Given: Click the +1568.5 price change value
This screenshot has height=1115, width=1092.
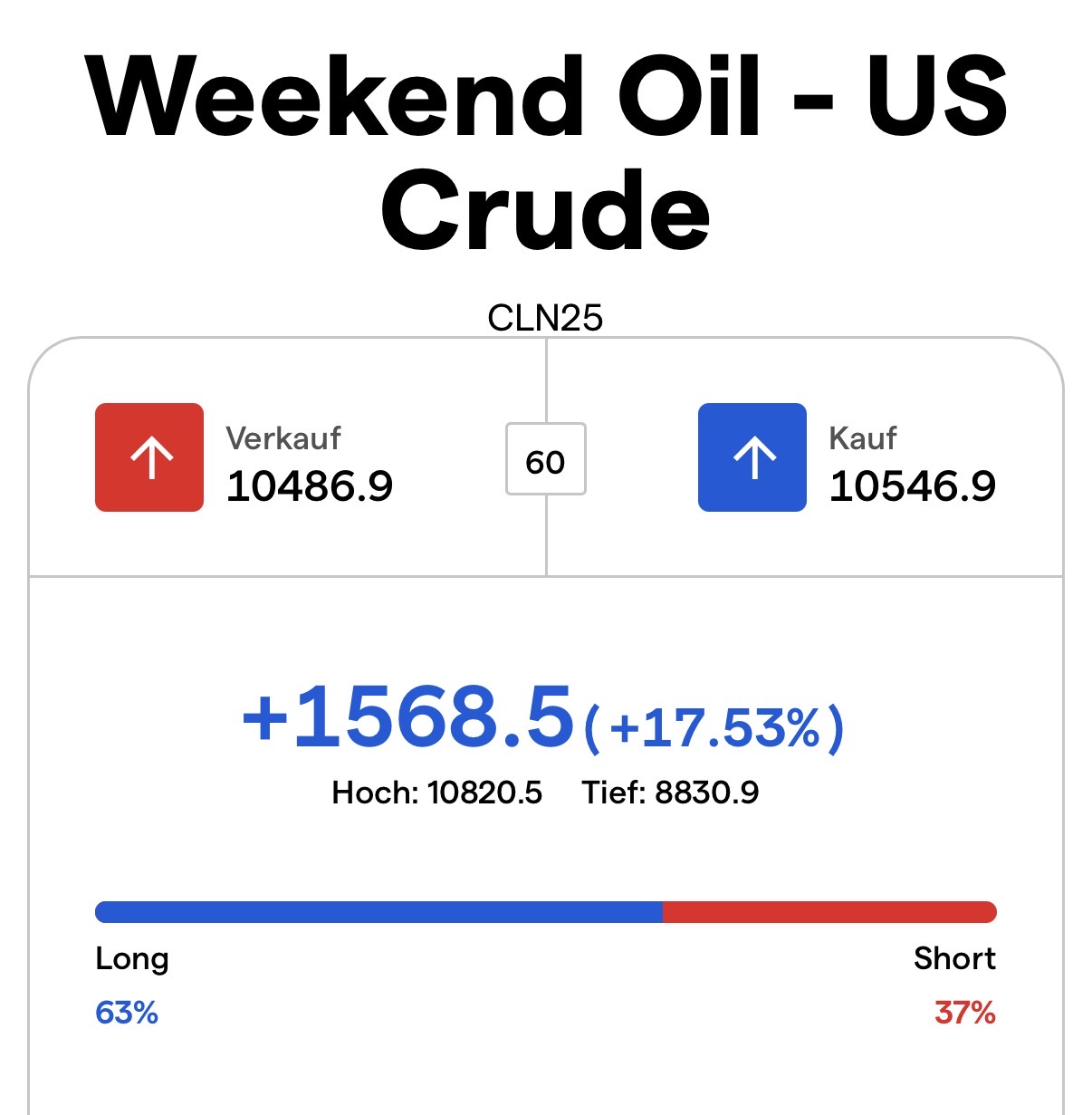Looking at the screenshot, I should pos(407,717).
